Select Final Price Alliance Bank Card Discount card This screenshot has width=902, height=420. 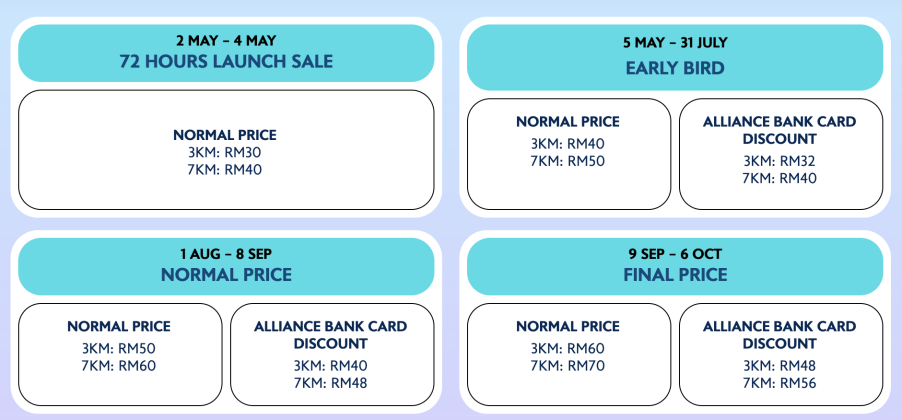coord(781,354)
